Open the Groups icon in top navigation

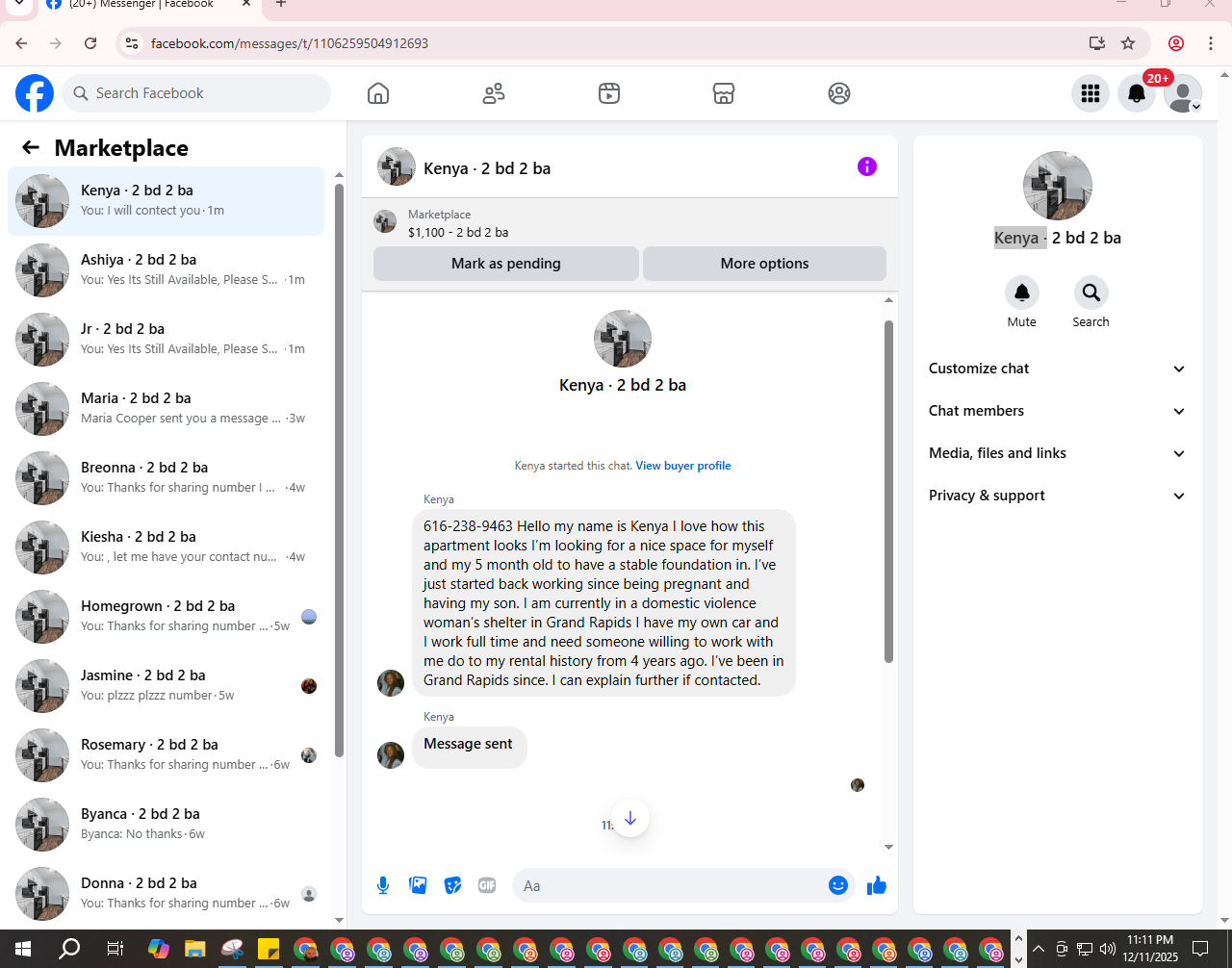coord(839,93)
